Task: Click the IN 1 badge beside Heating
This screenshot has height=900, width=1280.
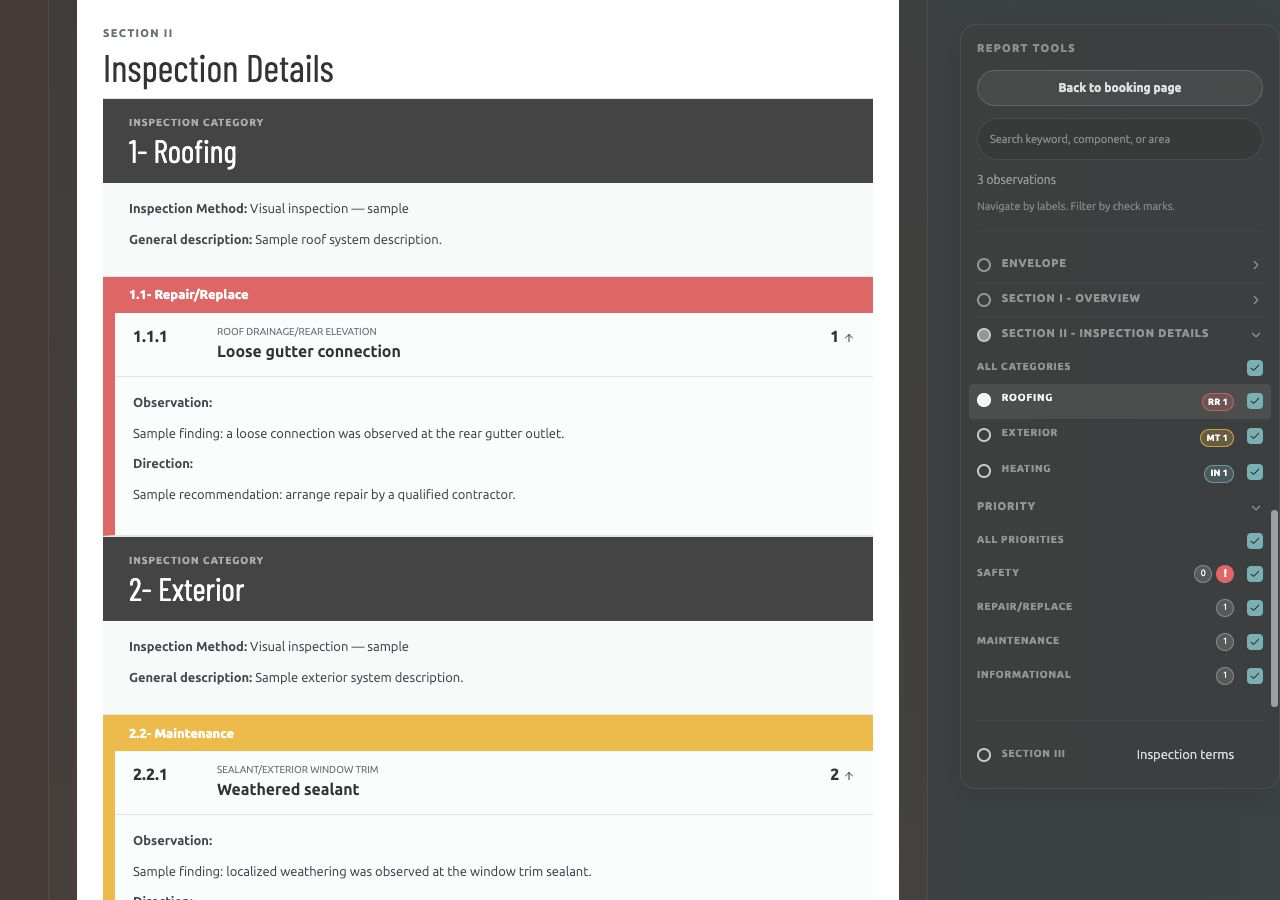Action: (x=1218, y=473)
